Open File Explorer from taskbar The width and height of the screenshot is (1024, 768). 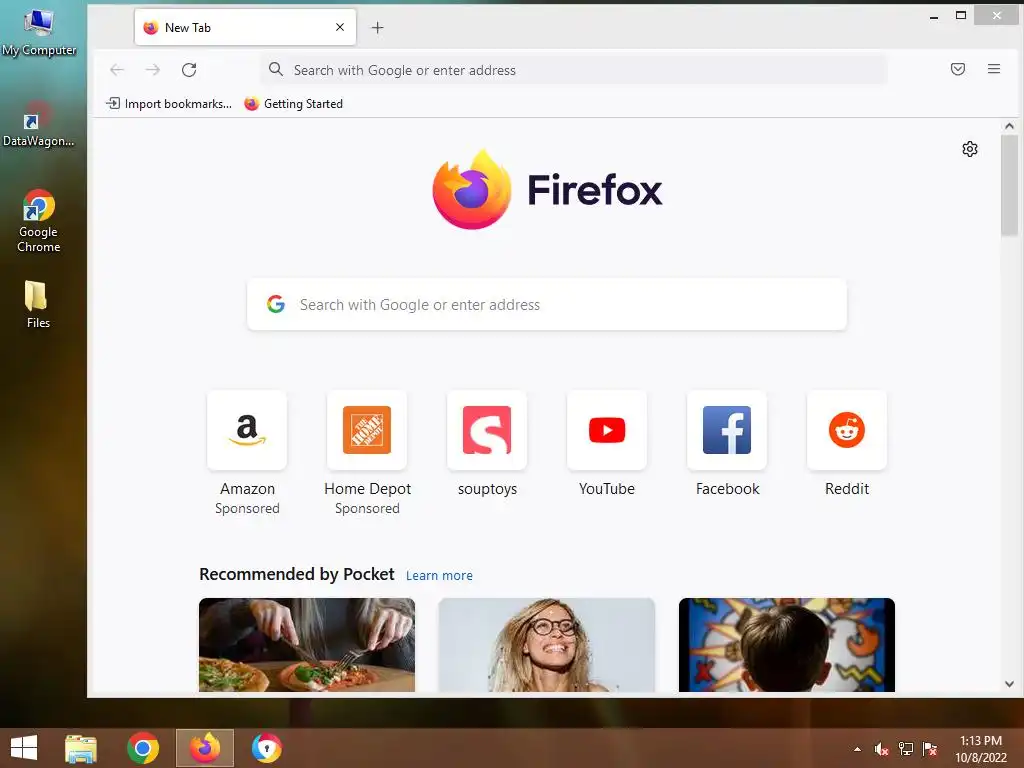[x=81, y=748]
